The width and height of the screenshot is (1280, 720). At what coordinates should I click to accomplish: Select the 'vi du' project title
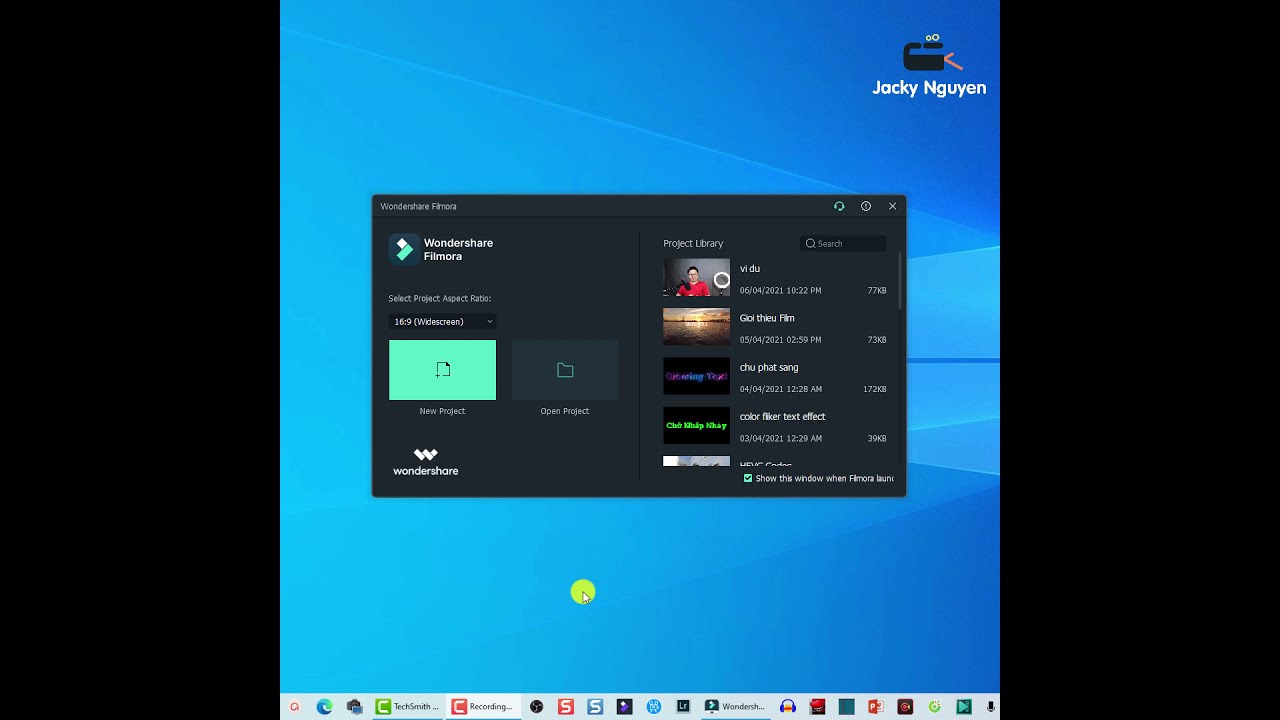(x=750, y=268)
